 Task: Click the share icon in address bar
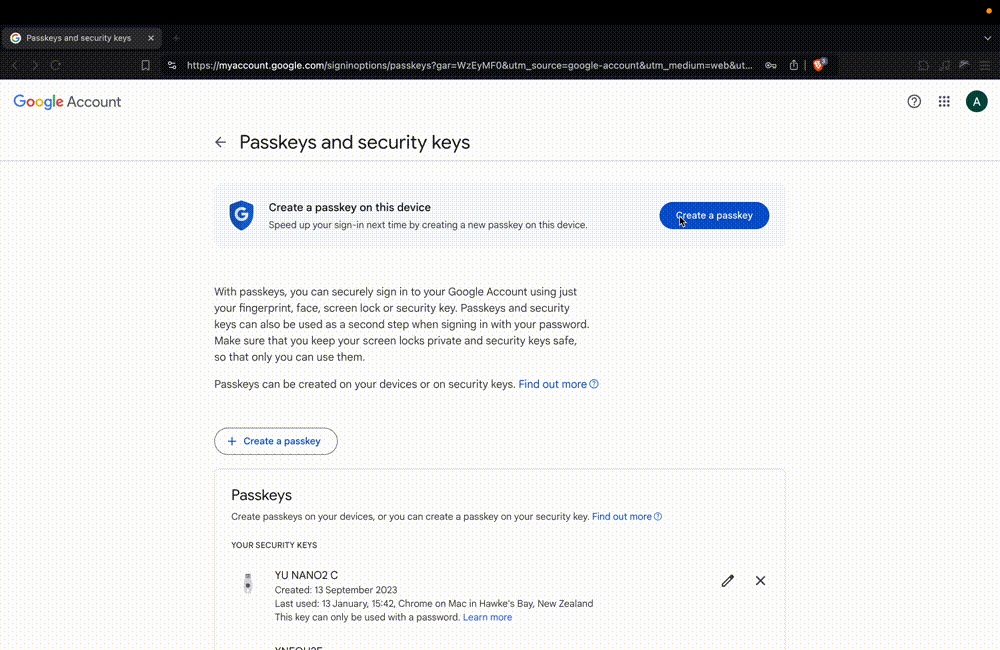tap(793, 65)
